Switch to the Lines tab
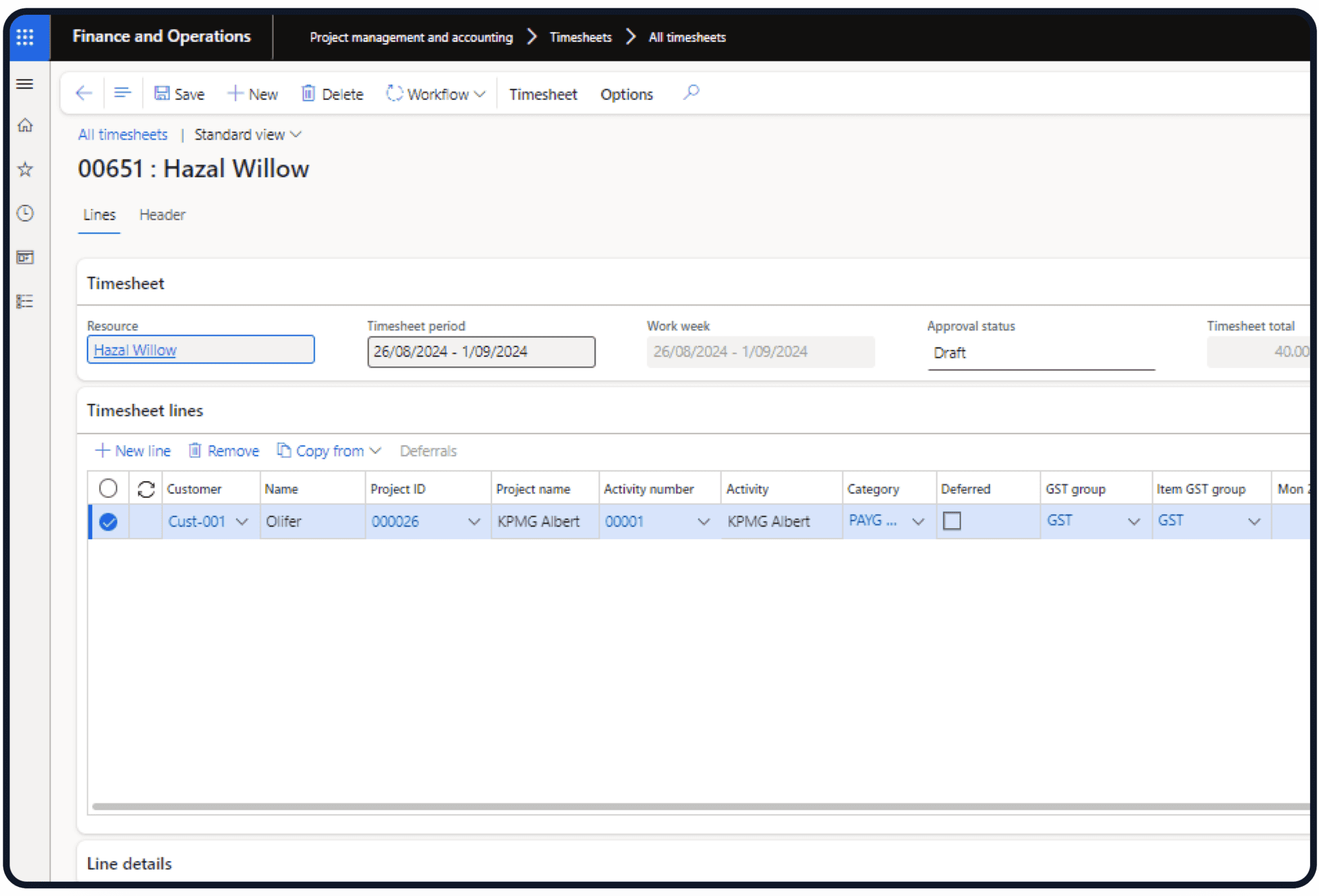Image resolution: width=1319 pixels, height=896 pixels. (99, 215)
